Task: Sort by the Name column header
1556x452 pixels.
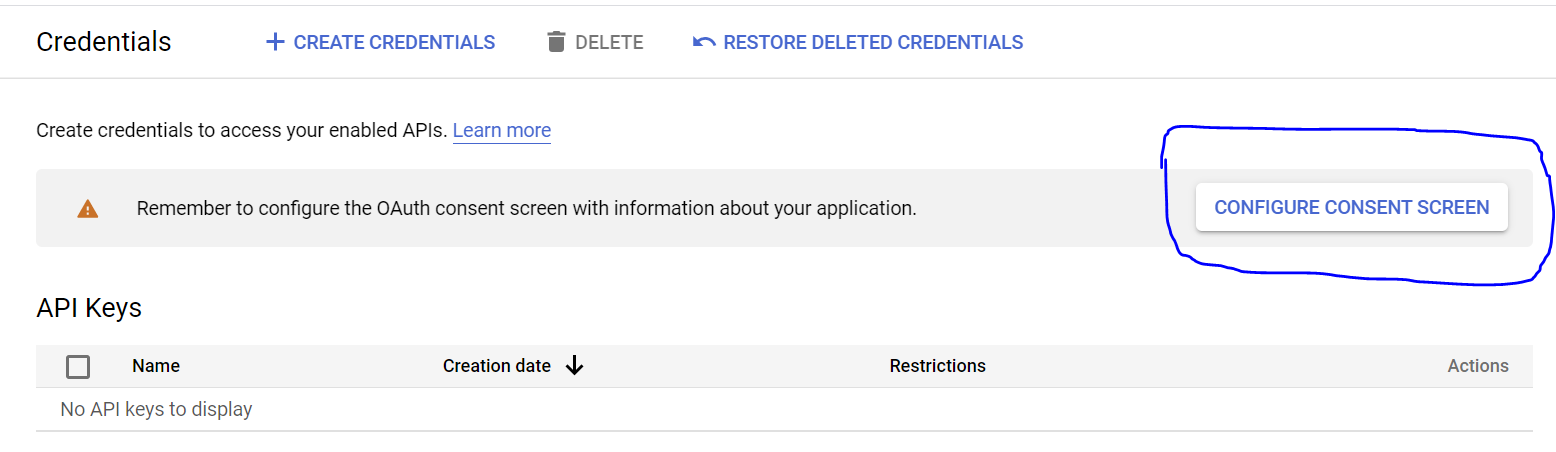Action: 156,366
